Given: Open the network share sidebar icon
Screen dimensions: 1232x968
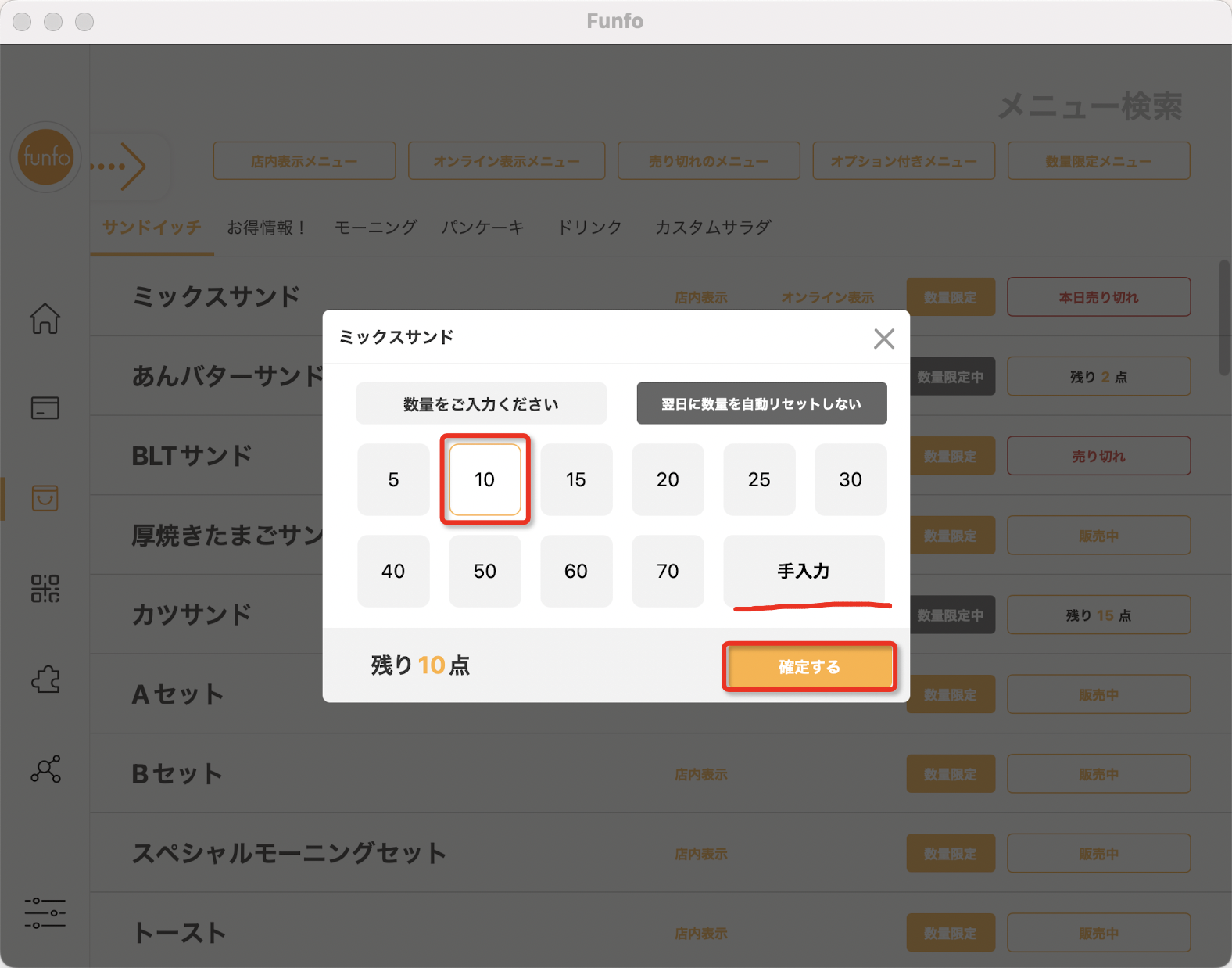Looking at the screenshot, I should click(45, 769).
